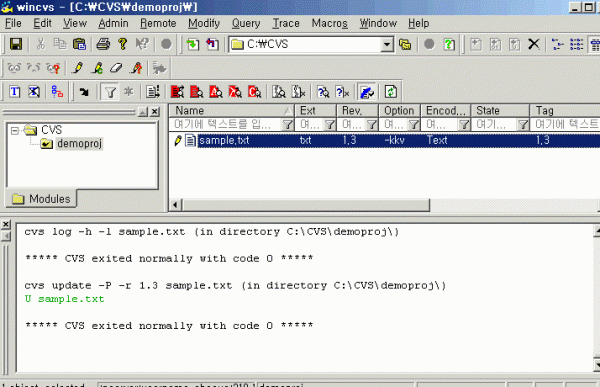Select the sample.txt file row

coord(384,140)
